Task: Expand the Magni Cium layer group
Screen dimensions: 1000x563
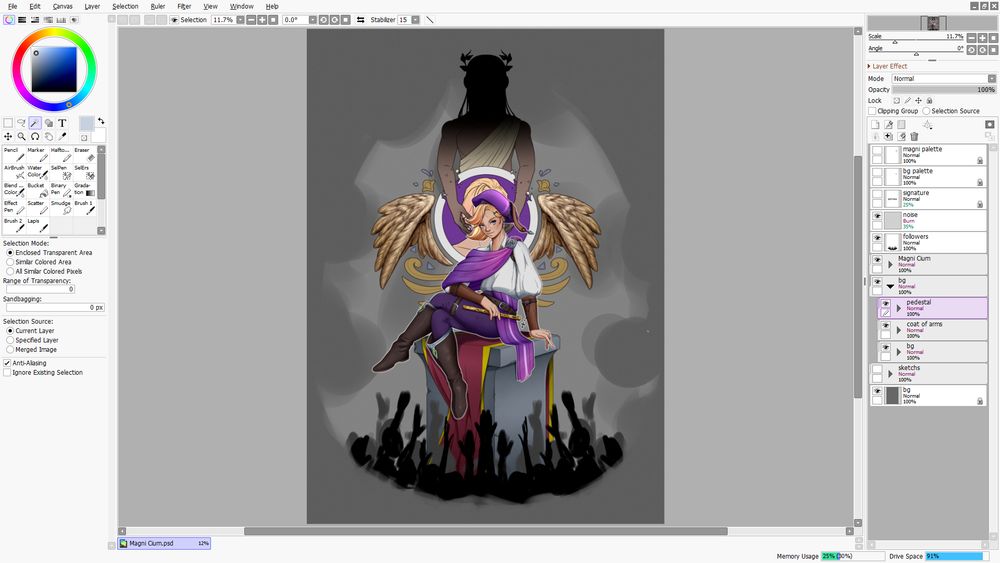Action: 890,264
